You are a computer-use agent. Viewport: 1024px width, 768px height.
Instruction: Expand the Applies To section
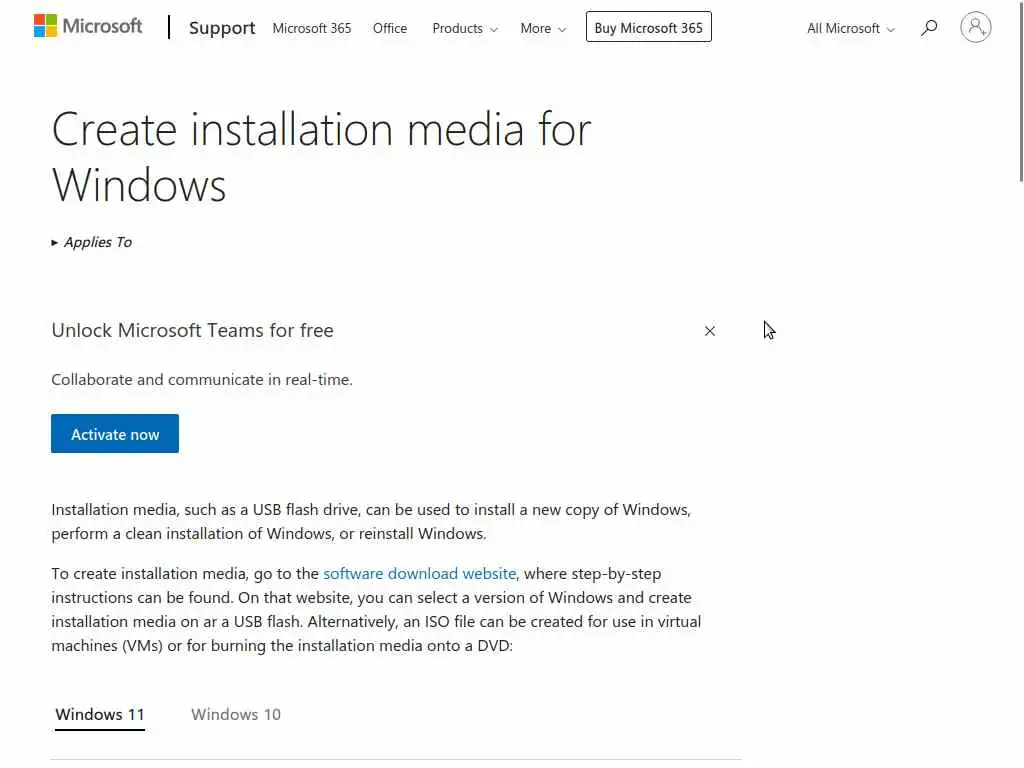(x=92, y=242)
